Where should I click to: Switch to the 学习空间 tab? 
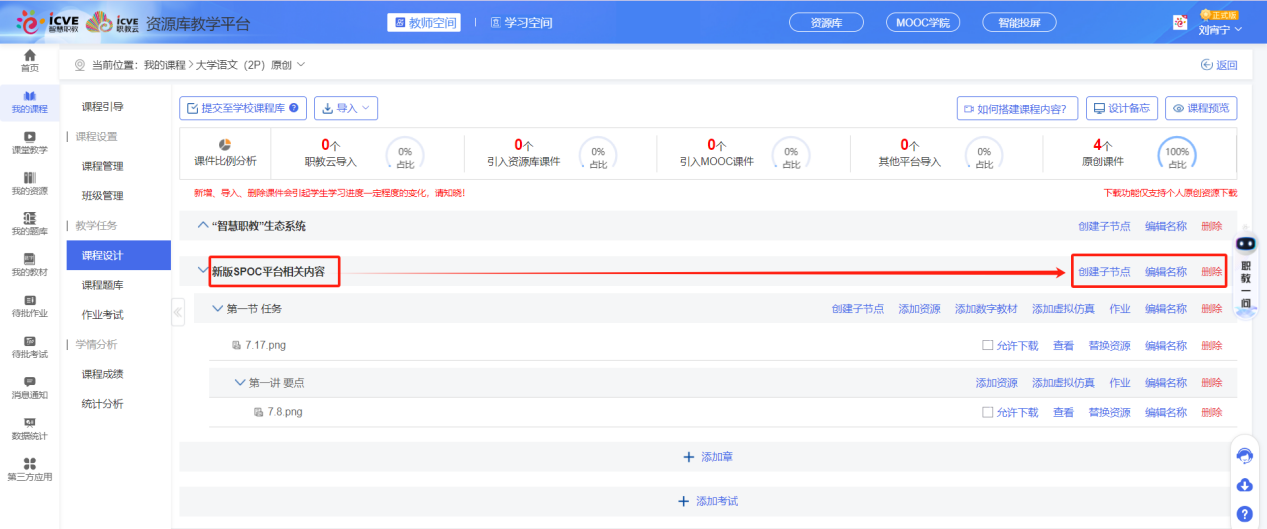point(515,22)
